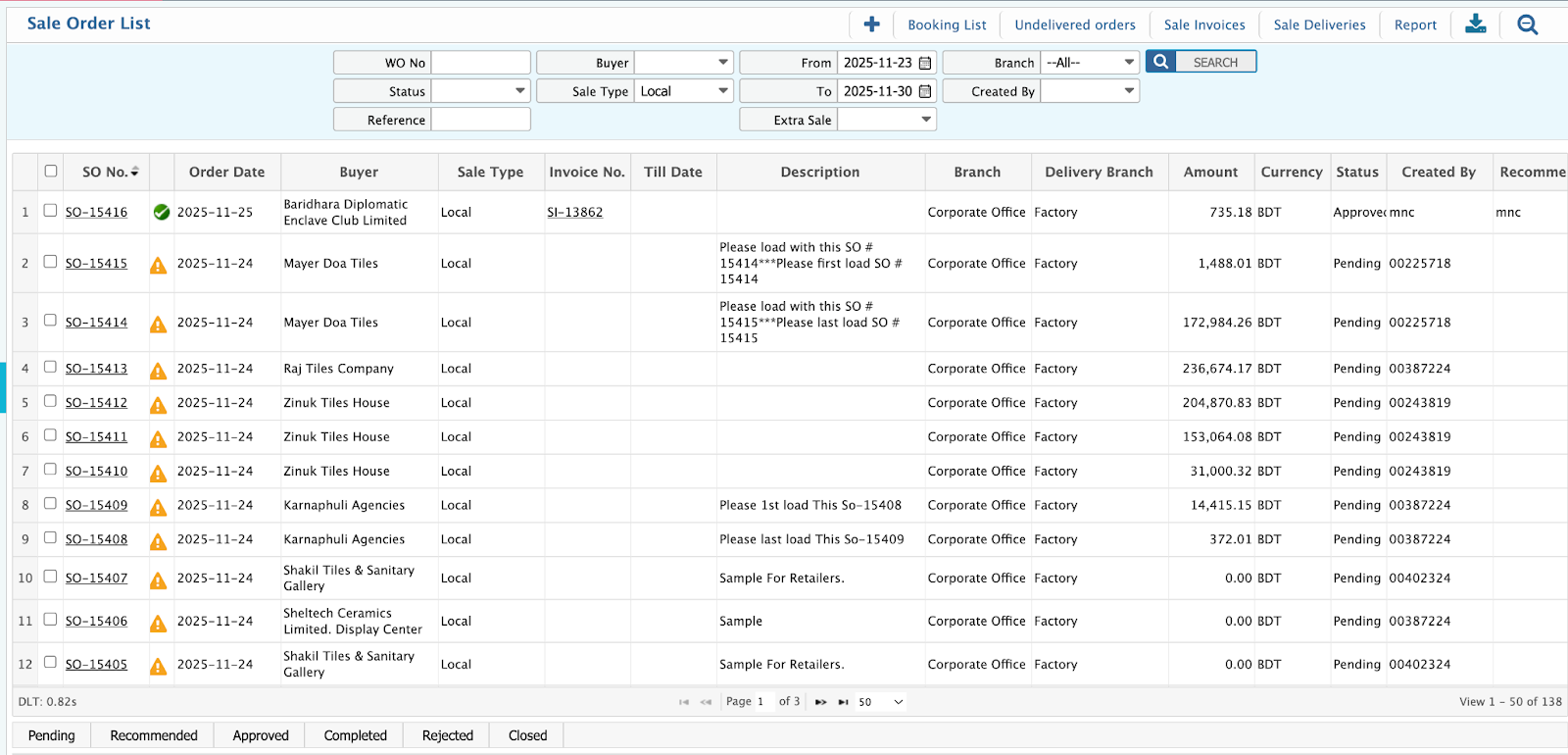Viewport: 1568px width, 755px height.
Task: Check the box for SO-15414
Action: click(x=50, y=320)
